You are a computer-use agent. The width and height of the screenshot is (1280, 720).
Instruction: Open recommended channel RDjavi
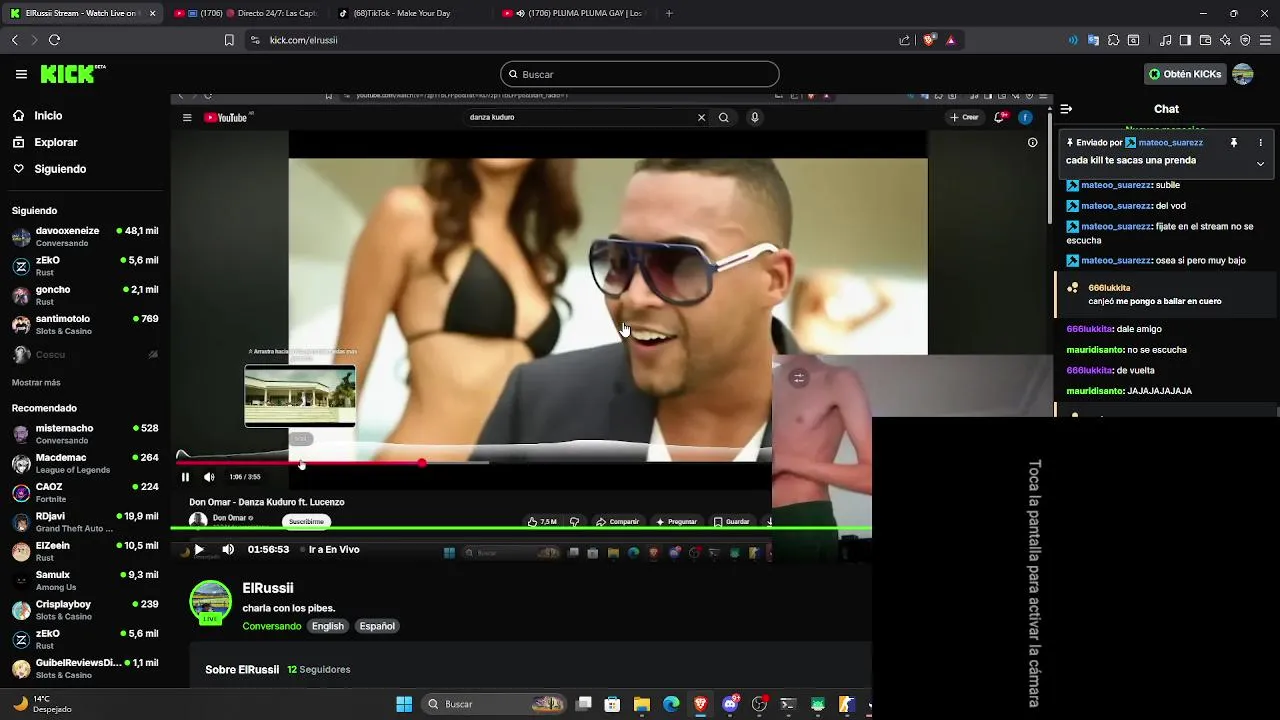(x=84, y=522)
